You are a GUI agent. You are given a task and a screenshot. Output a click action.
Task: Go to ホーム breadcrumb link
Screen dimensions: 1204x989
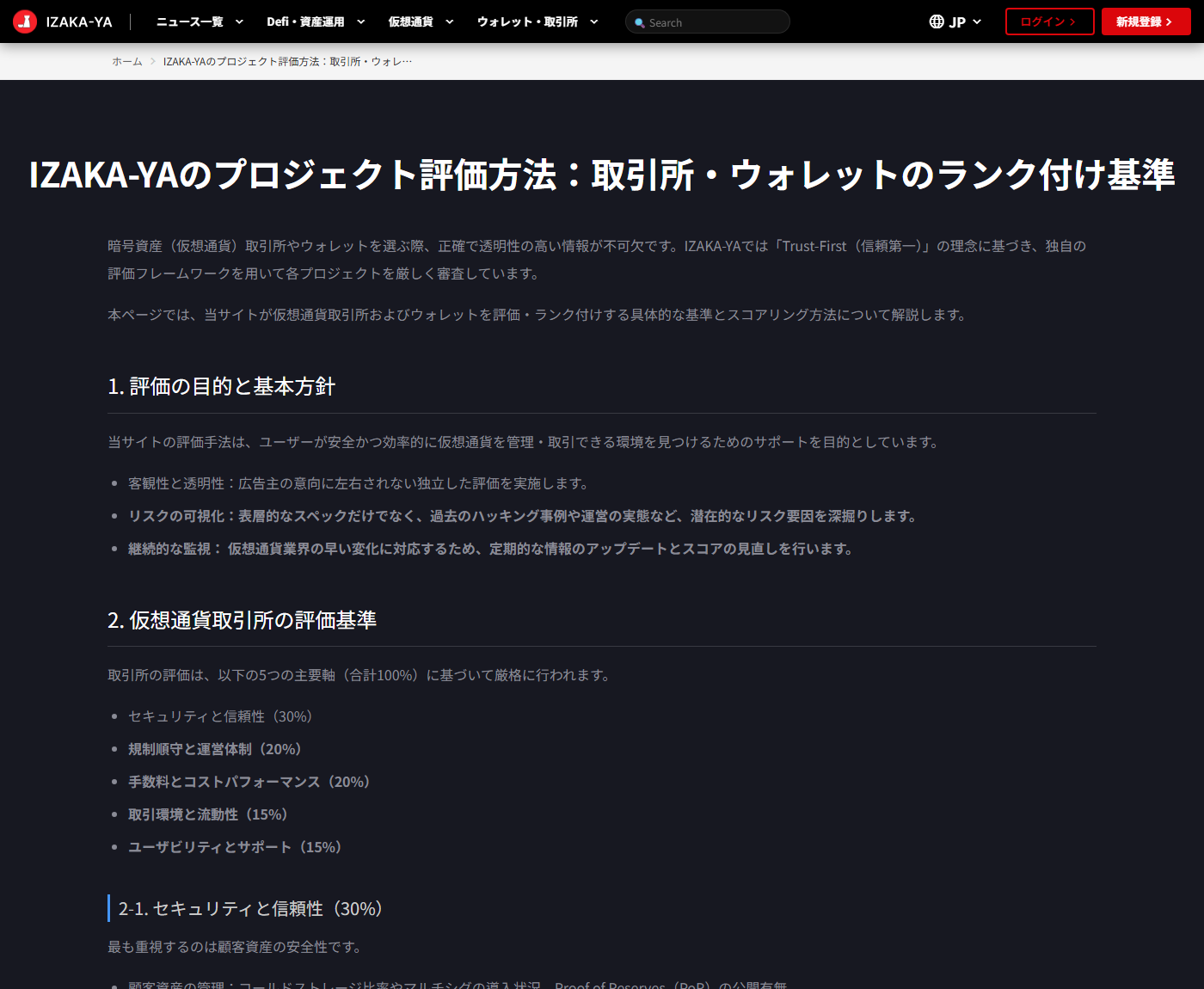point(127,61)
